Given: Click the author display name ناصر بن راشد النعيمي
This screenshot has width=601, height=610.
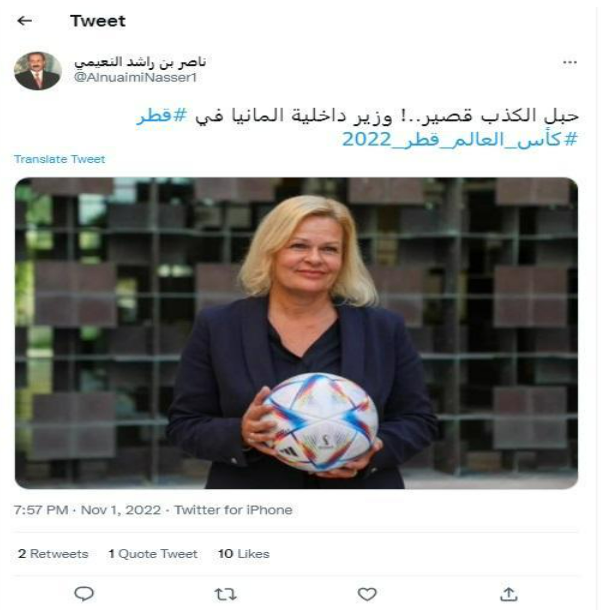Looking at the screenshot, I should coord(140,62).
